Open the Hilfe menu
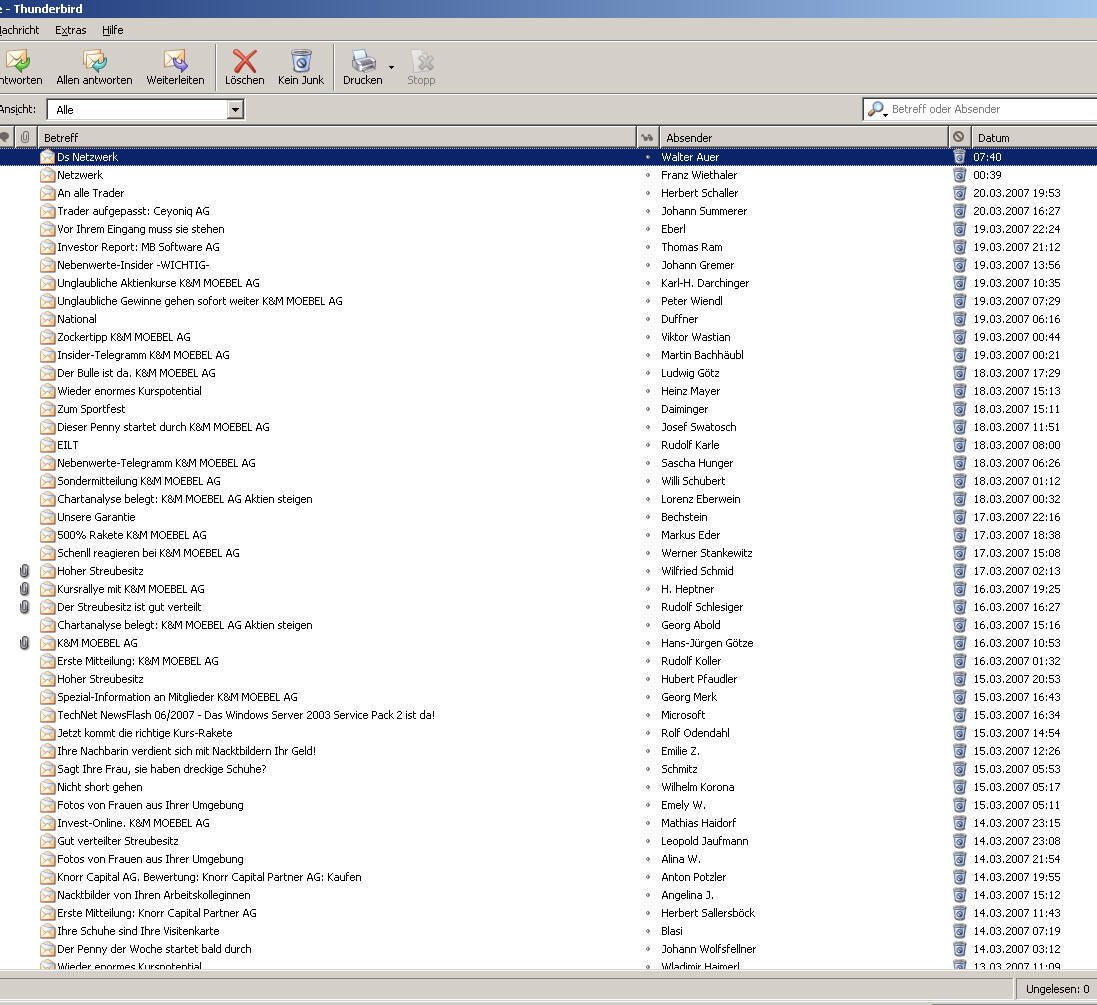 click(x=113, y=30)
